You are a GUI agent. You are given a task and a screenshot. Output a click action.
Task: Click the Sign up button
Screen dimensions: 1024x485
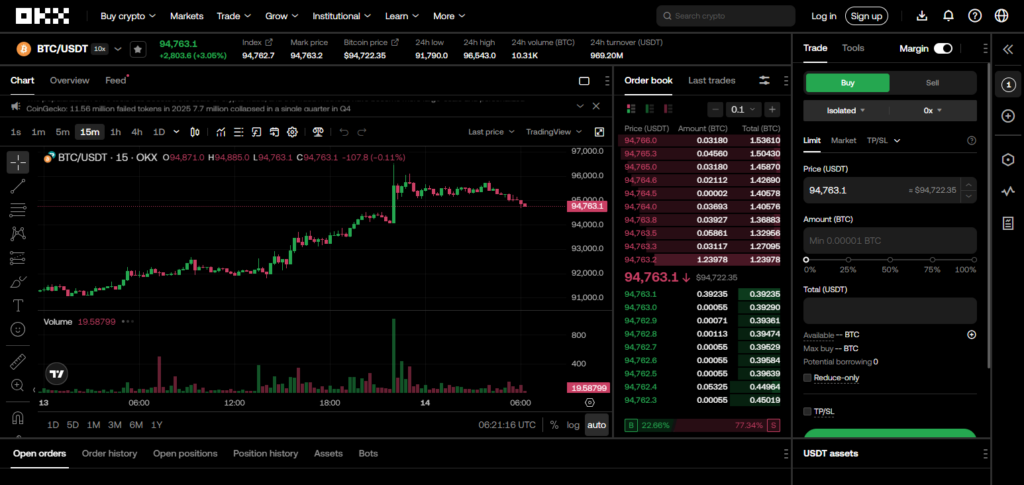[866, 16]
